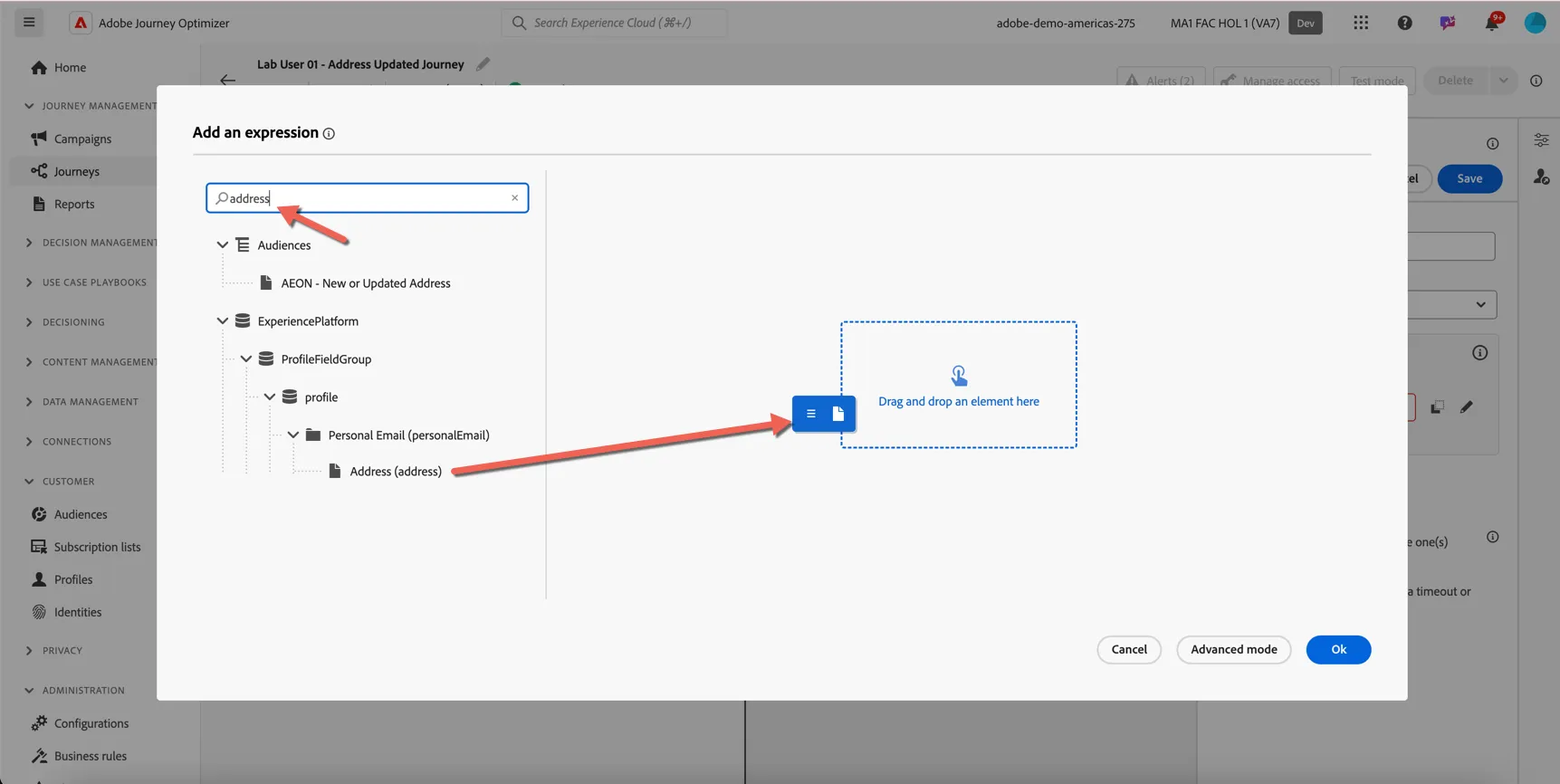Collapse the profile tree node
Viewport: 1560px width, 784px height.
(x=270, y=397)
